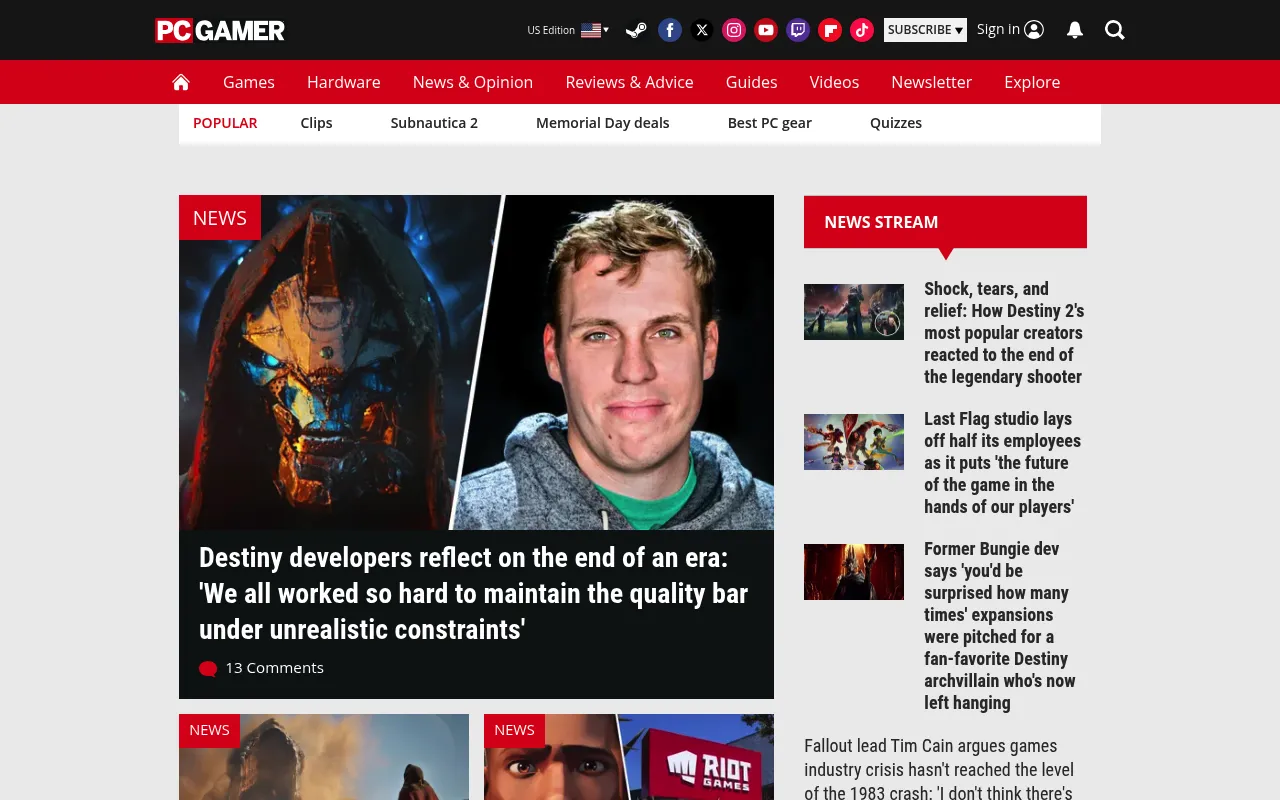Open PC Gamer's Facebook page icon
The width and height of the screenshot is (1280, 800).
(670, 30)
